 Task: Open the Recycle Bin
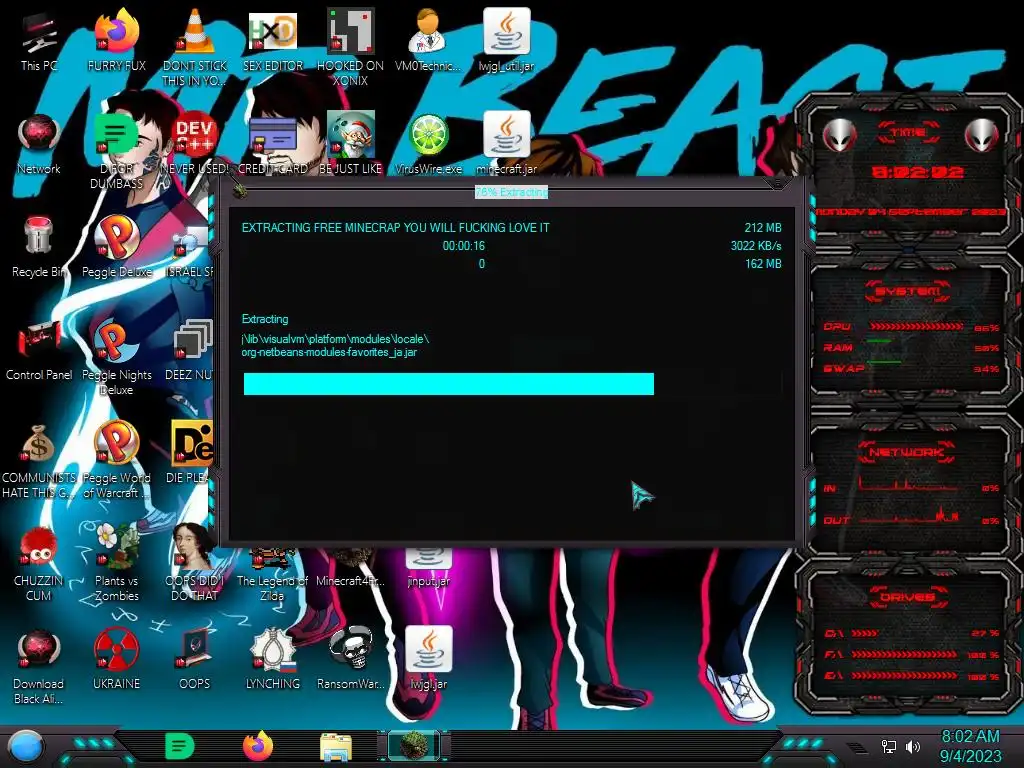(x=39, y=248)
